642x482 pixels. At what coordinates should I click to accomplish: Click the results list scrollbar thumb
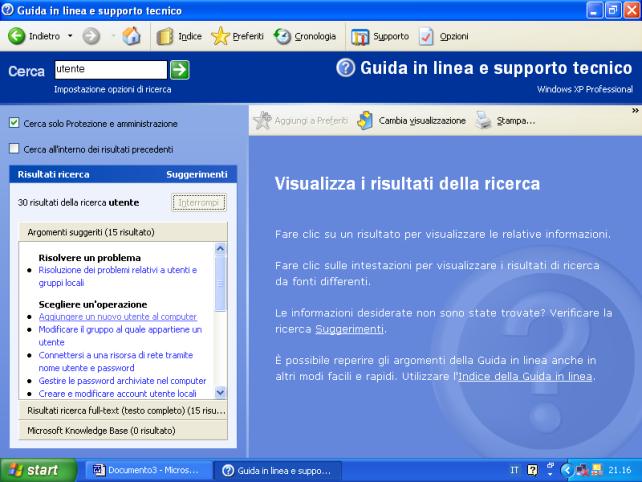pos(220,283)
